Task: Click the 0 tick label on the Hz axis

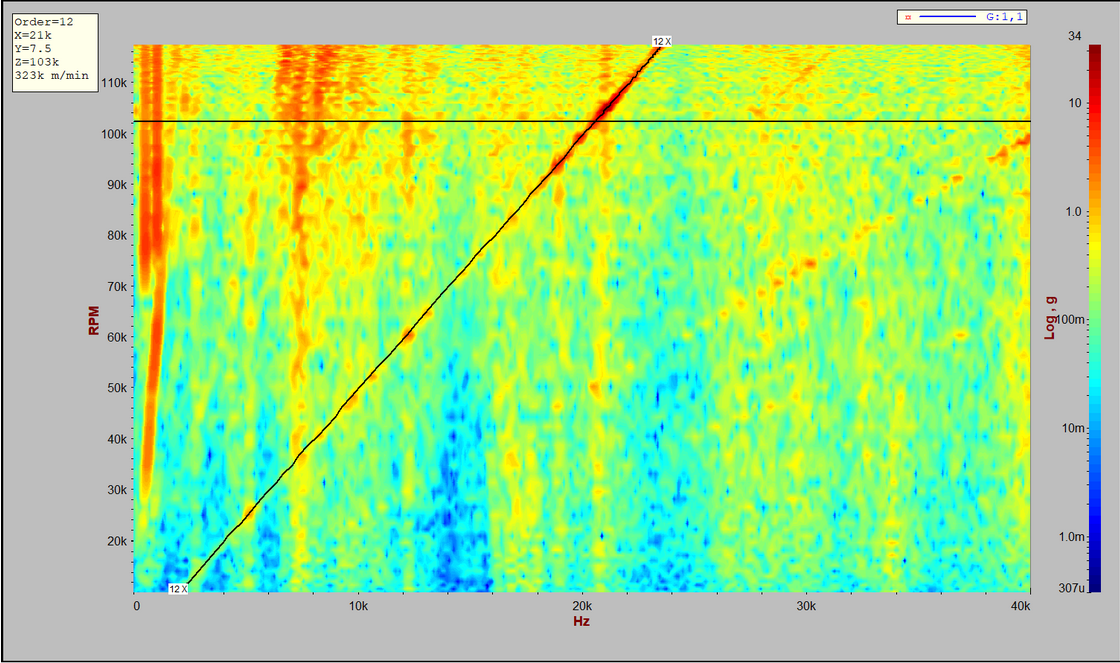Action: [x=136, y=607]
